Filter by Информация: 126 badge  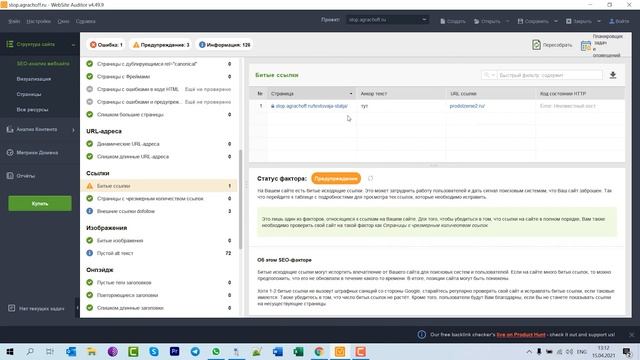click(224, 45)
